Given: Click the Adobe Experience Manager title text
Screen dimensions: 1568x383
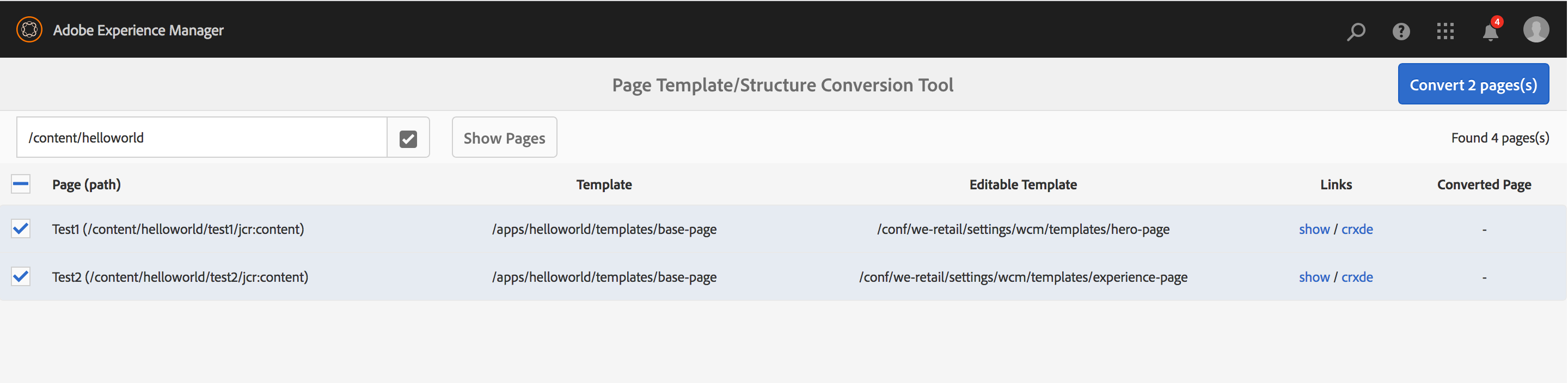Looking at the screenshot, I should click(138, 30).
